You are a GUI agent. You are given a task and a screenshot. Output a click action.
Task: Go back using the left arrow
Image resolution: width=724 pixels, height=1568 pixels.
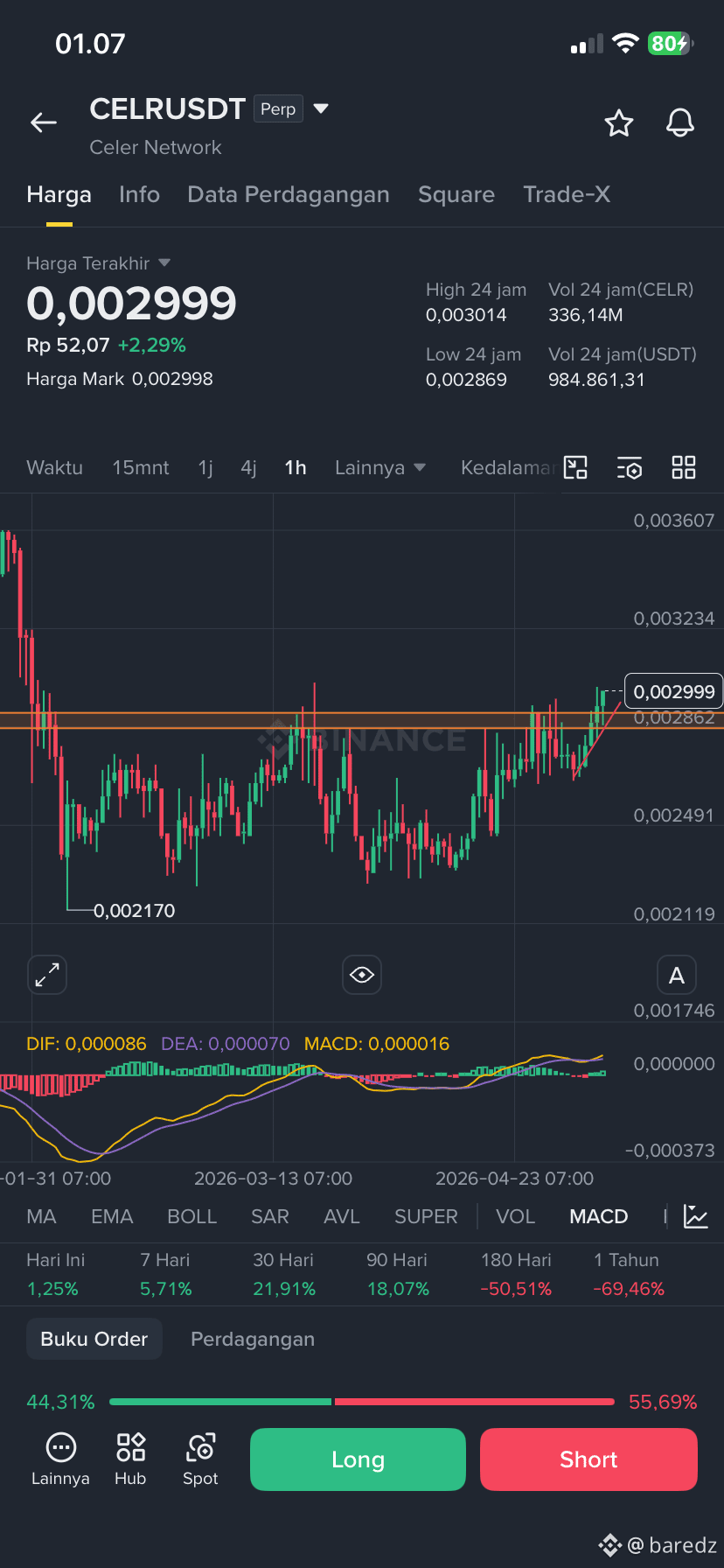44,123
